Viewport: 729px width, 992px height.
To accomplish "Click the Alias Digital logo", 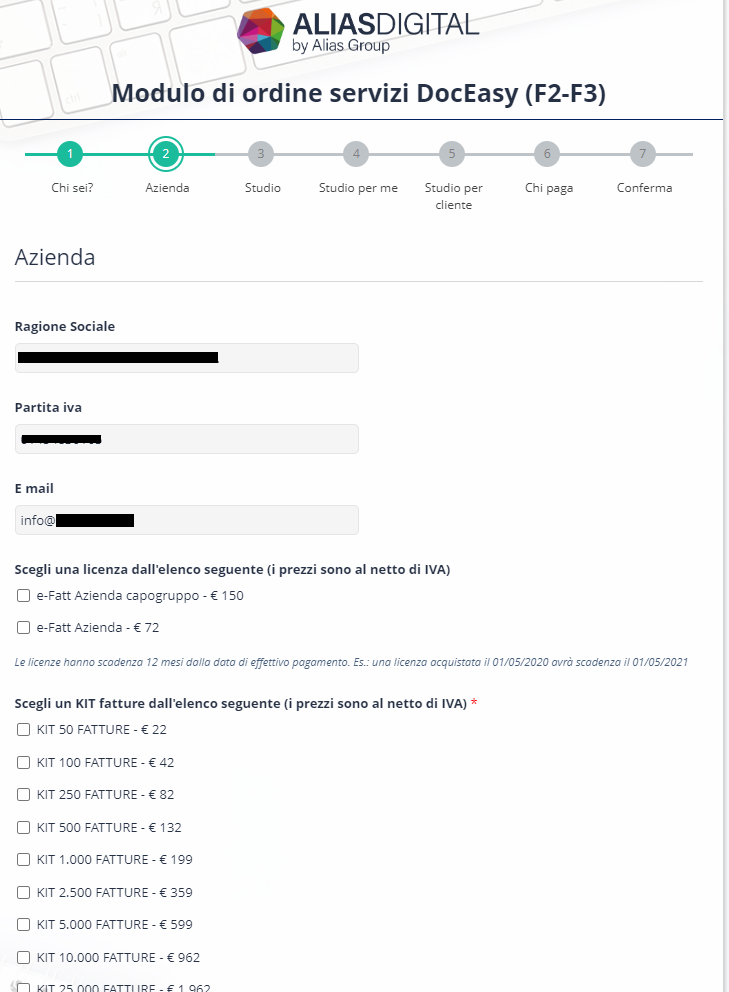I will click(358, 31).
